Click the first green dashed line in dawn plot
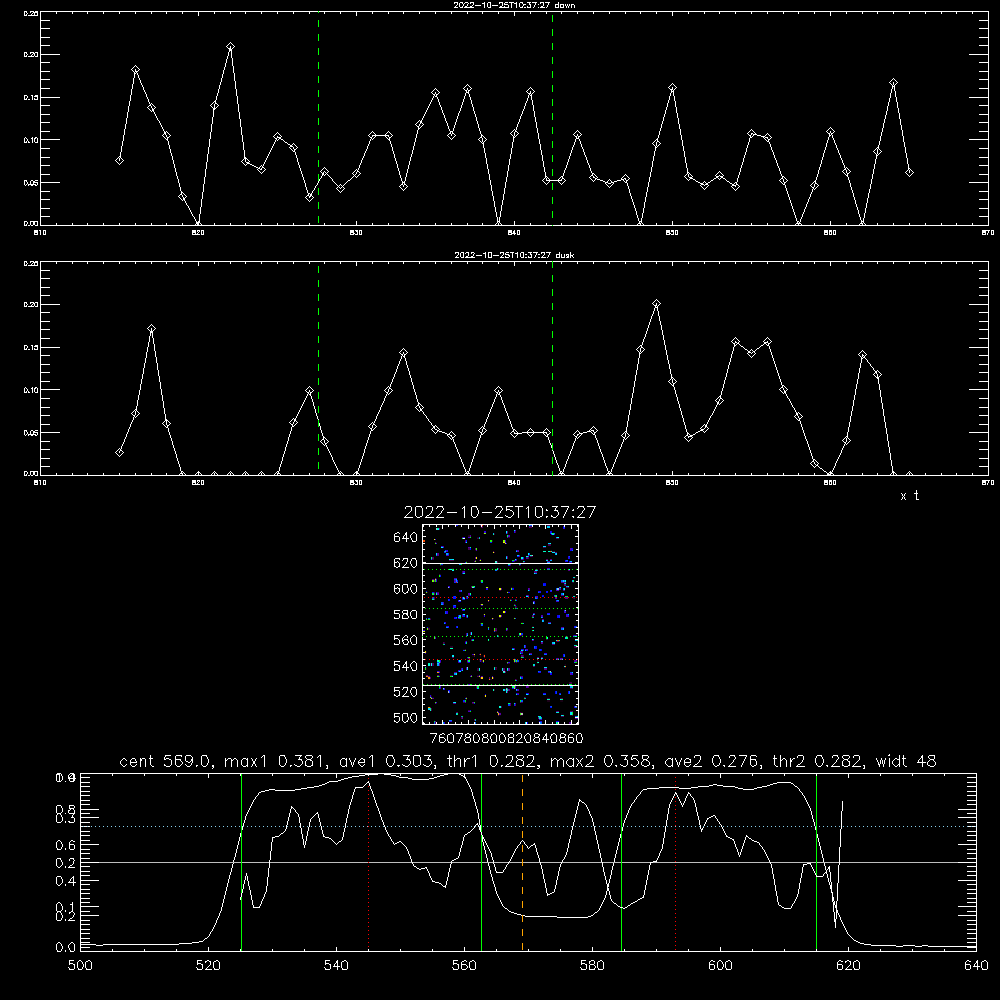The height and width of the screenshot is (1000, 1000). click(x=318, y=118)
